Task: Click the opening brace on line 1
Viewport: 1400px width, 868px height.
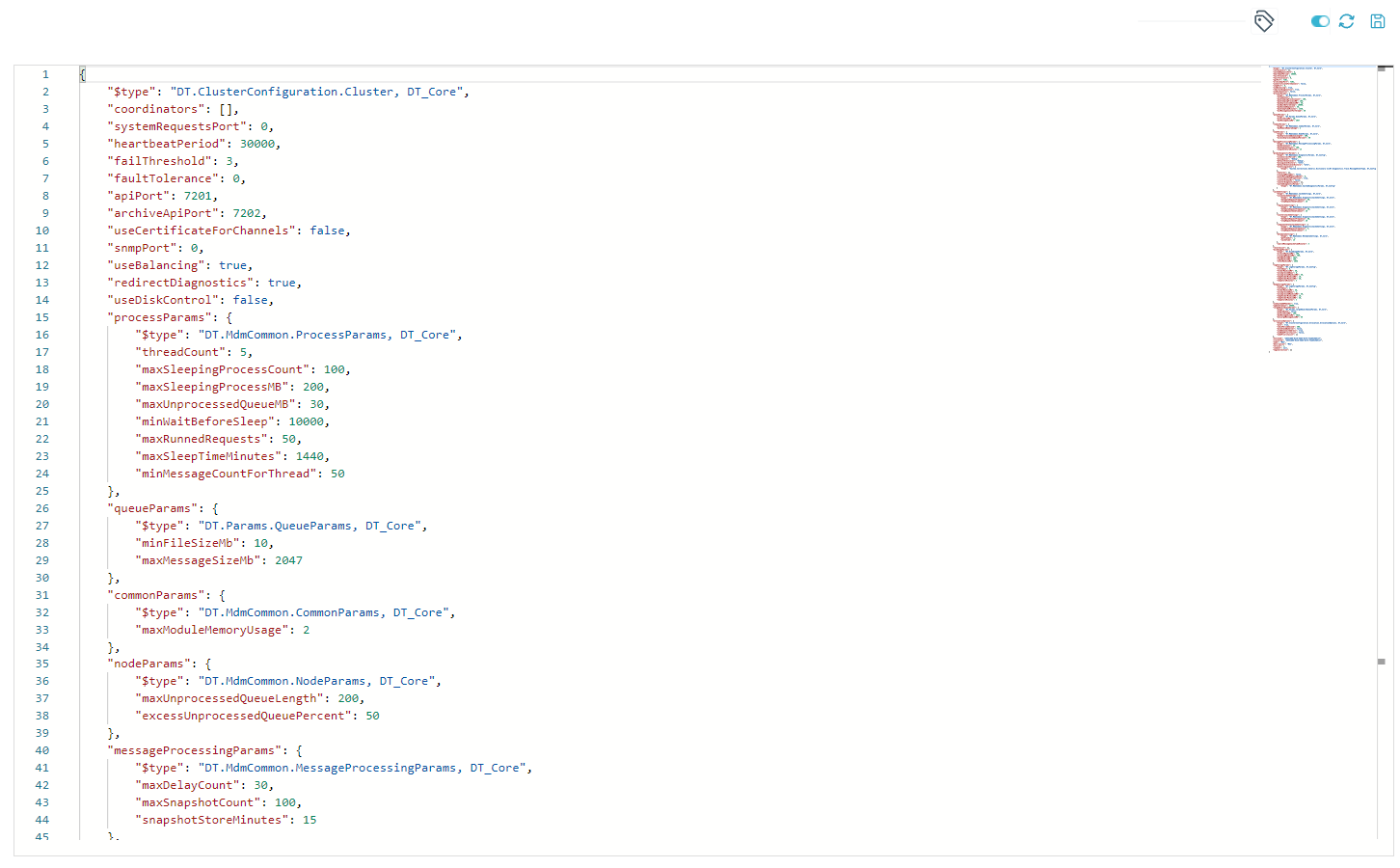Action: coord(83,74)
